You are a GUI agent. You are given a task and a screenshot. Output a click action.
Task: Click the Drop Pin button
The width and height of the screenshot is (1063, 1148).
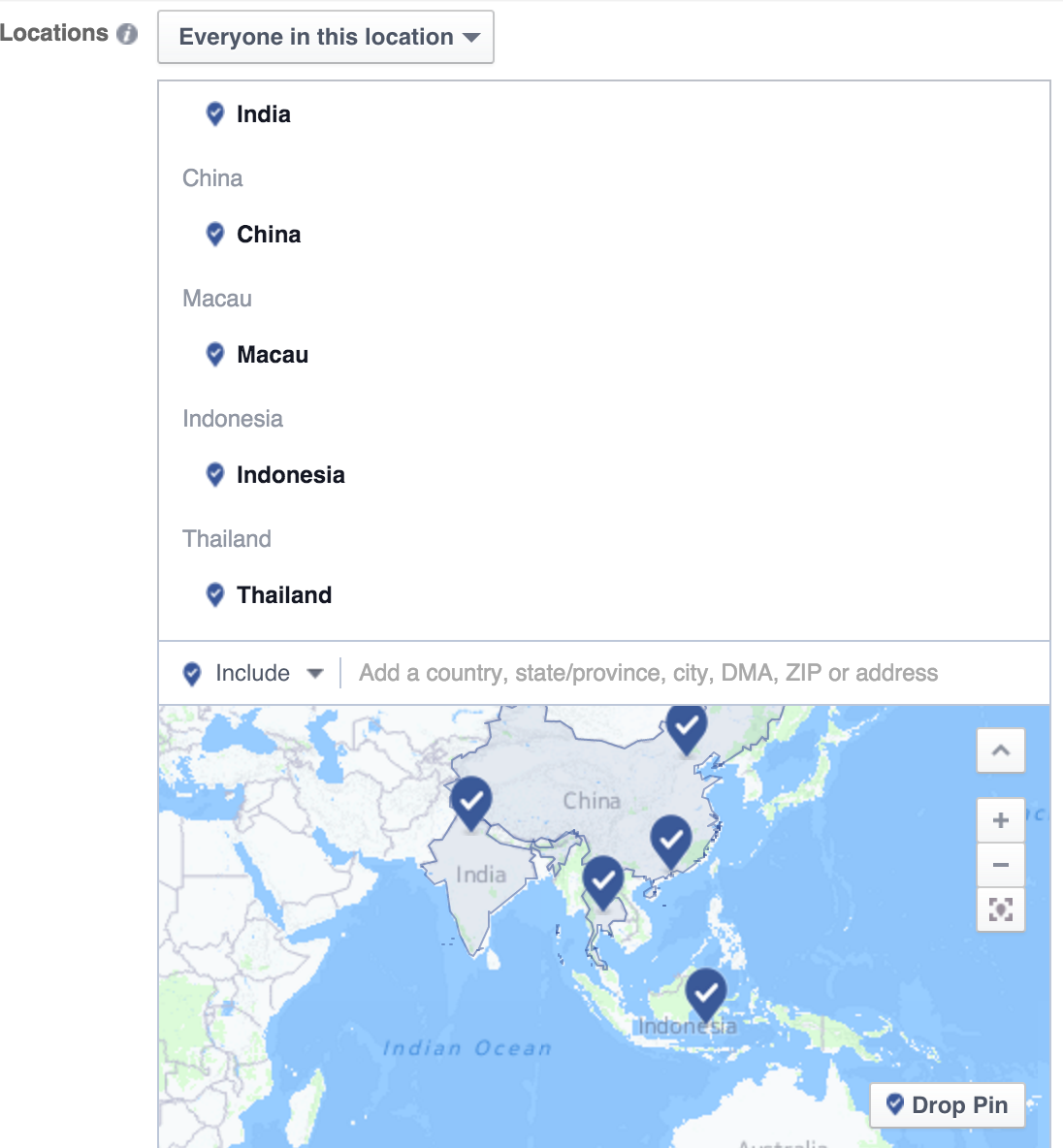click(x=948, y=1104)
